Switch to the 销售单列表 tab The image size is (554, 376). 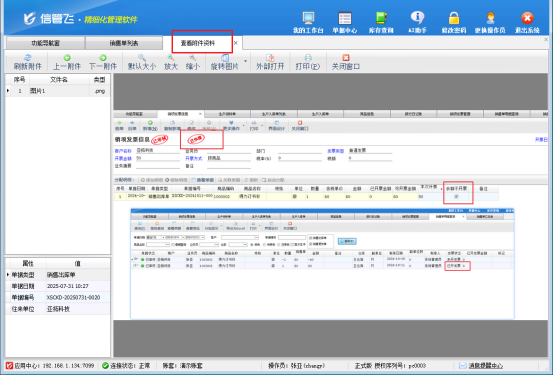(124, 43)
